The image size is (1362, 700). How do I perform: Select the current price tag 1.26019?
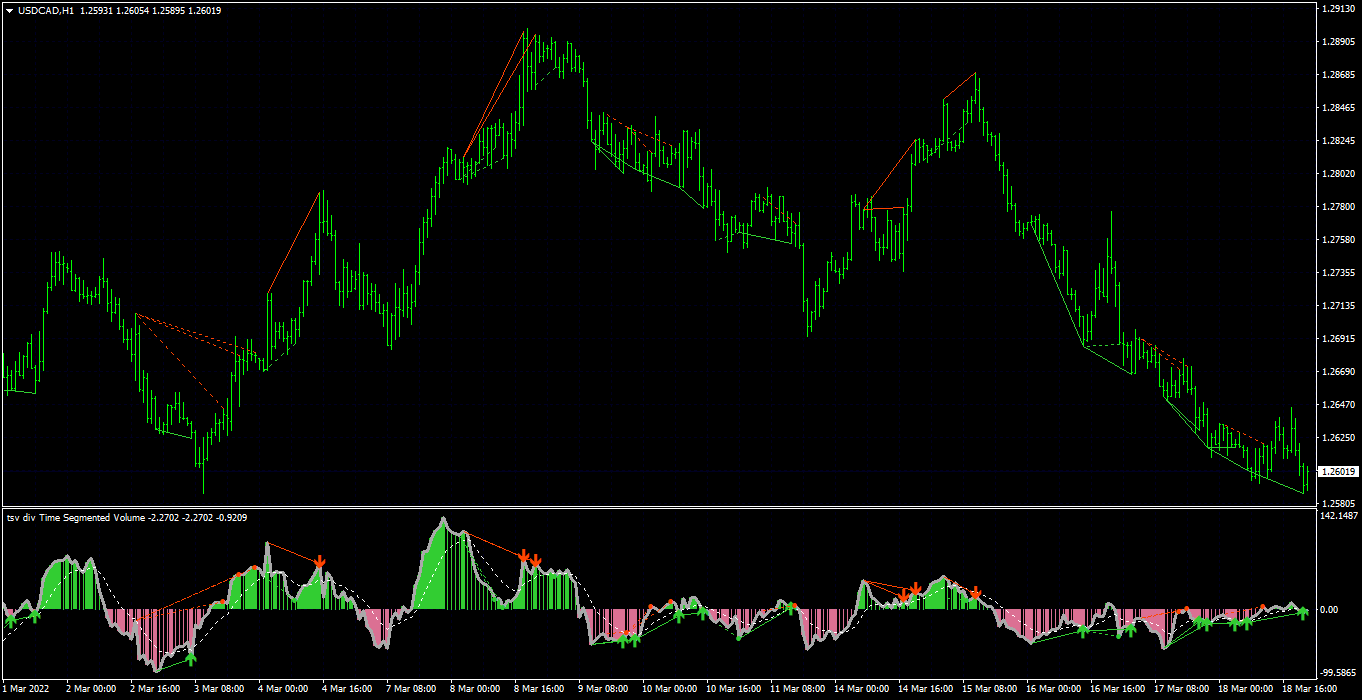coord(1338,471)
